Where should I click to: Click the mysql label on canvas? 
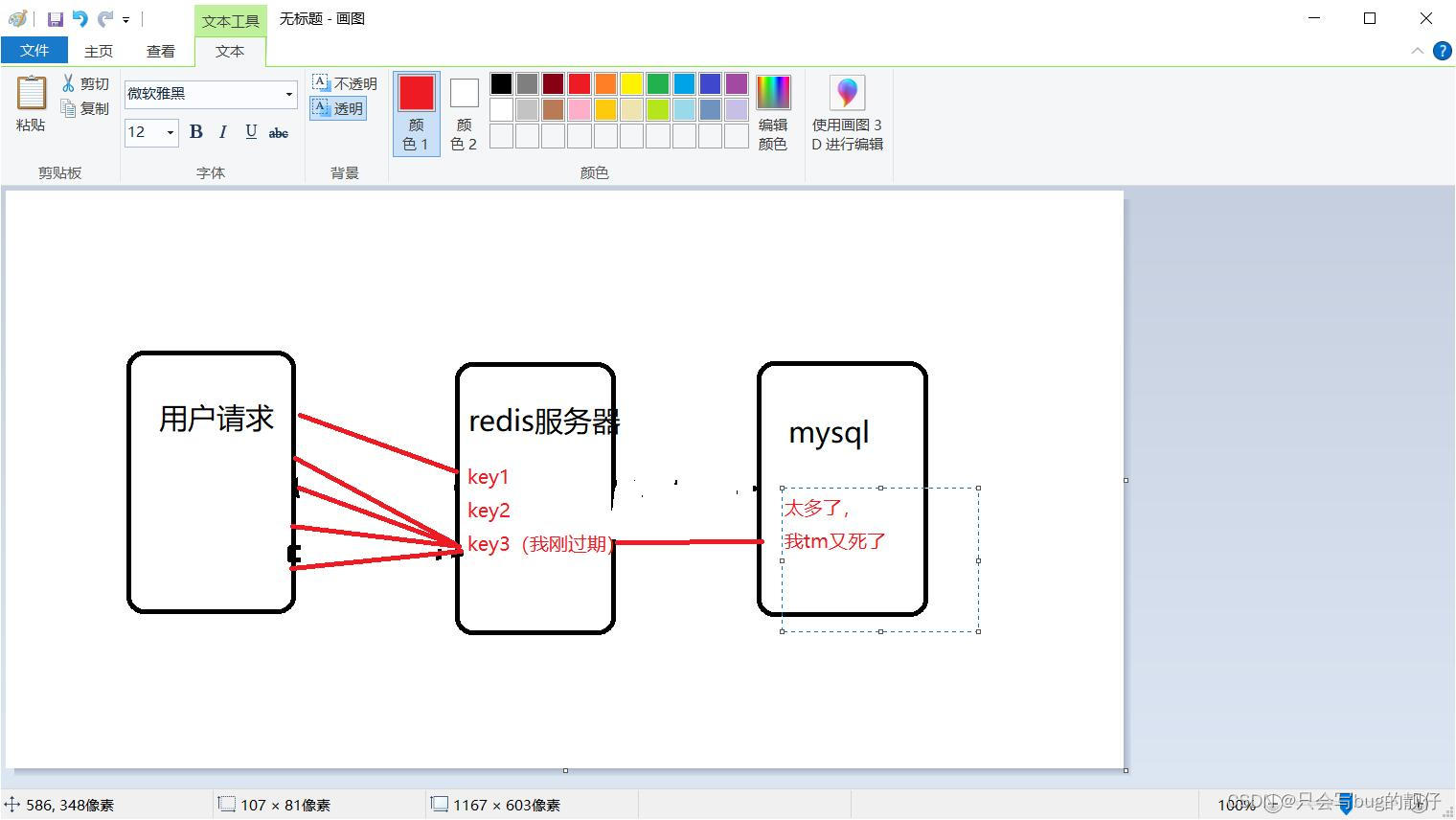tap(829, 433)
